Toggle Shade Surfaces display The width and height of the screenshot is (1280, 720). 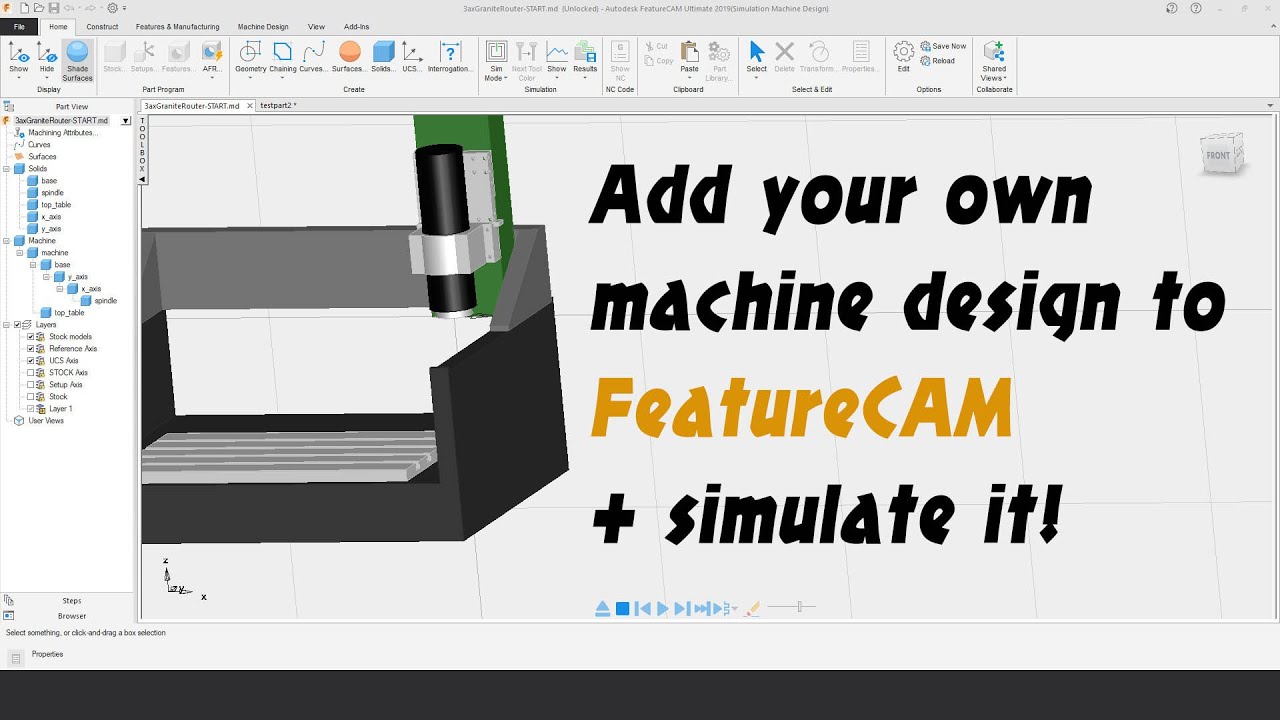tap(77, 60)
